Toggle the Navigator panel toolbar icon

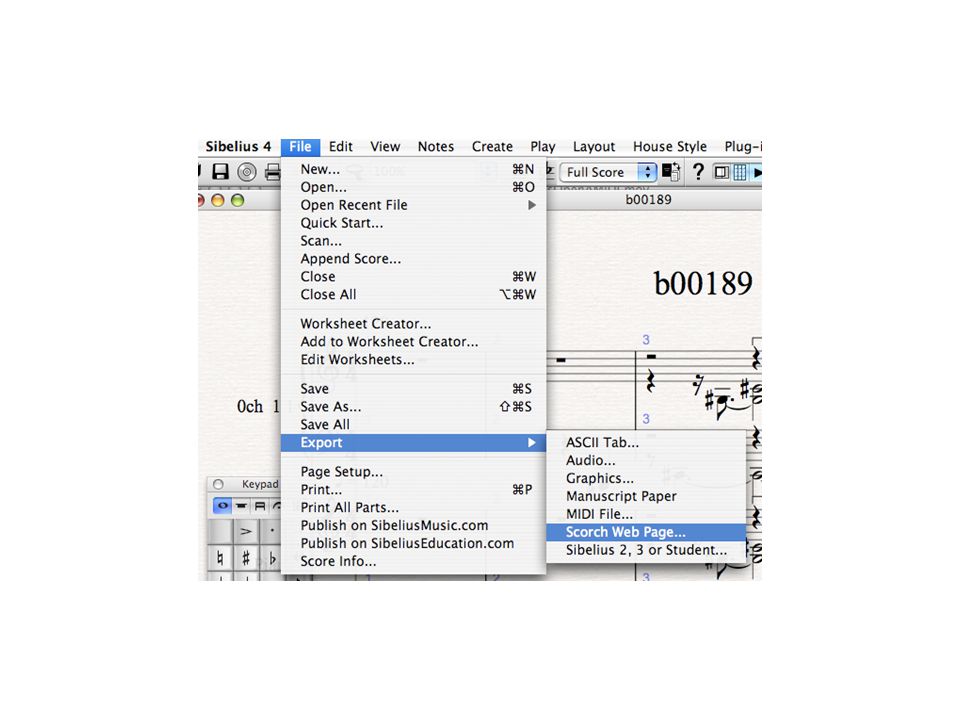[x=722, y=172]
